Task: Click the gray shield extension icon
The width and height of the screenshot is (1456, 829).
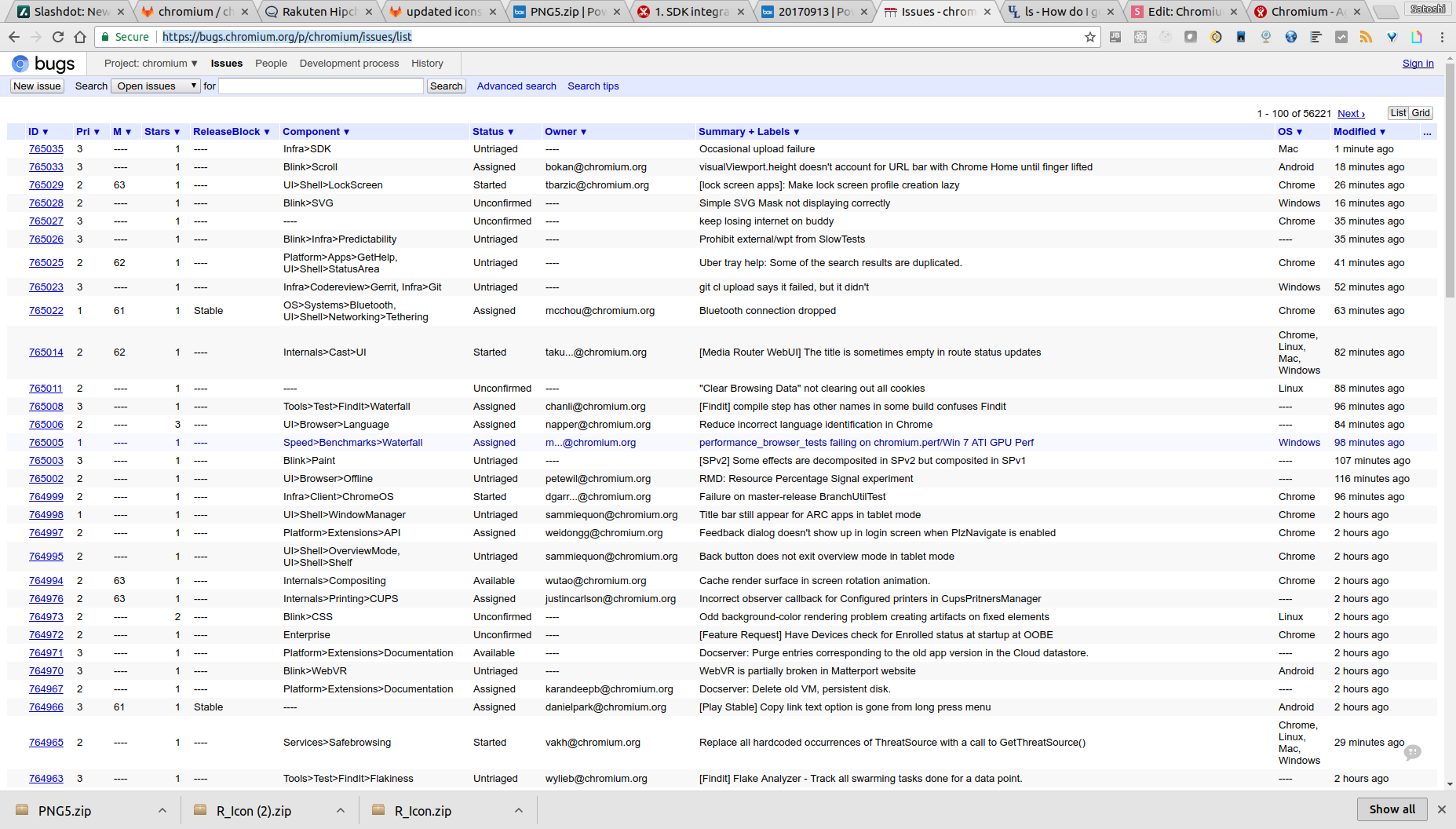Action: [1191, 37]
